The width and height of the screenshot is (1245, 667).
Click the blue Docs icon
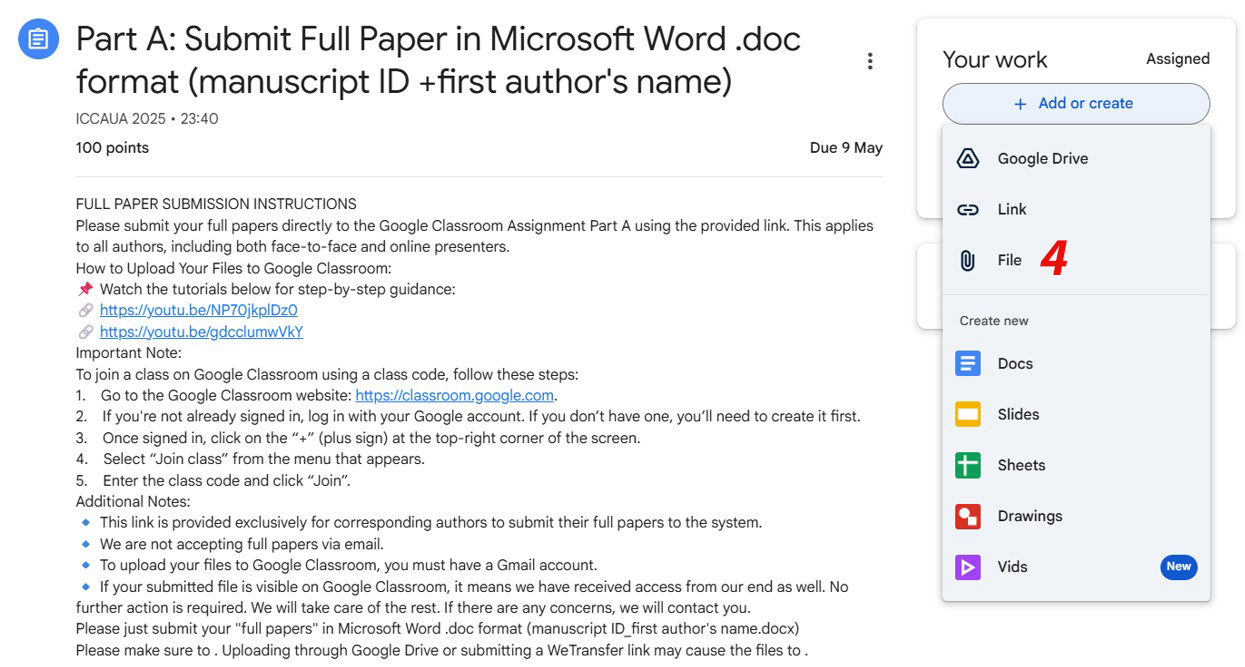tap(967, 363)
